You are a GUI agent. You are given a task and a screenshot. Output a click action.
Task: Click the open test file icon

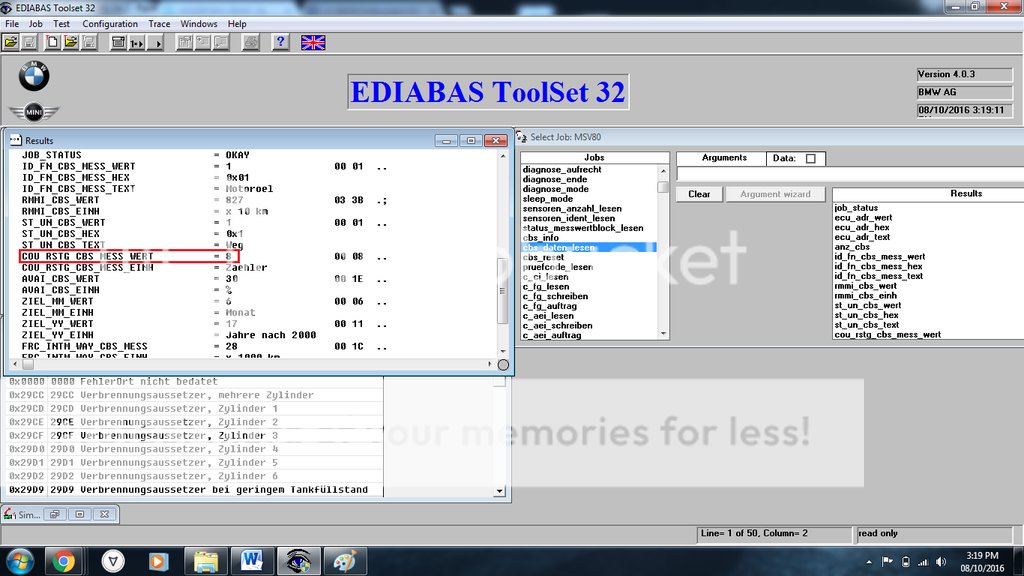71,43
